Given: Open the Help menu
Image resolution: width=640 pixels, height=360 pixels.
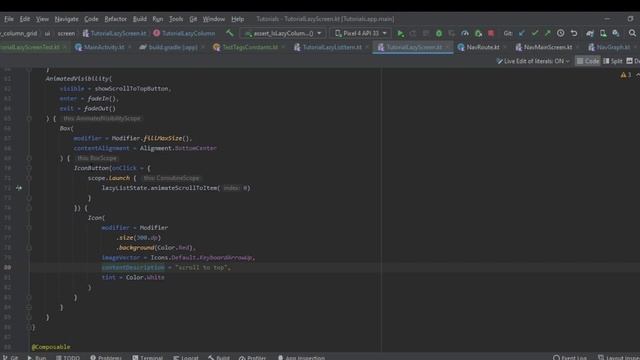Looking at the screenshot, I should (x=238, y=19).
